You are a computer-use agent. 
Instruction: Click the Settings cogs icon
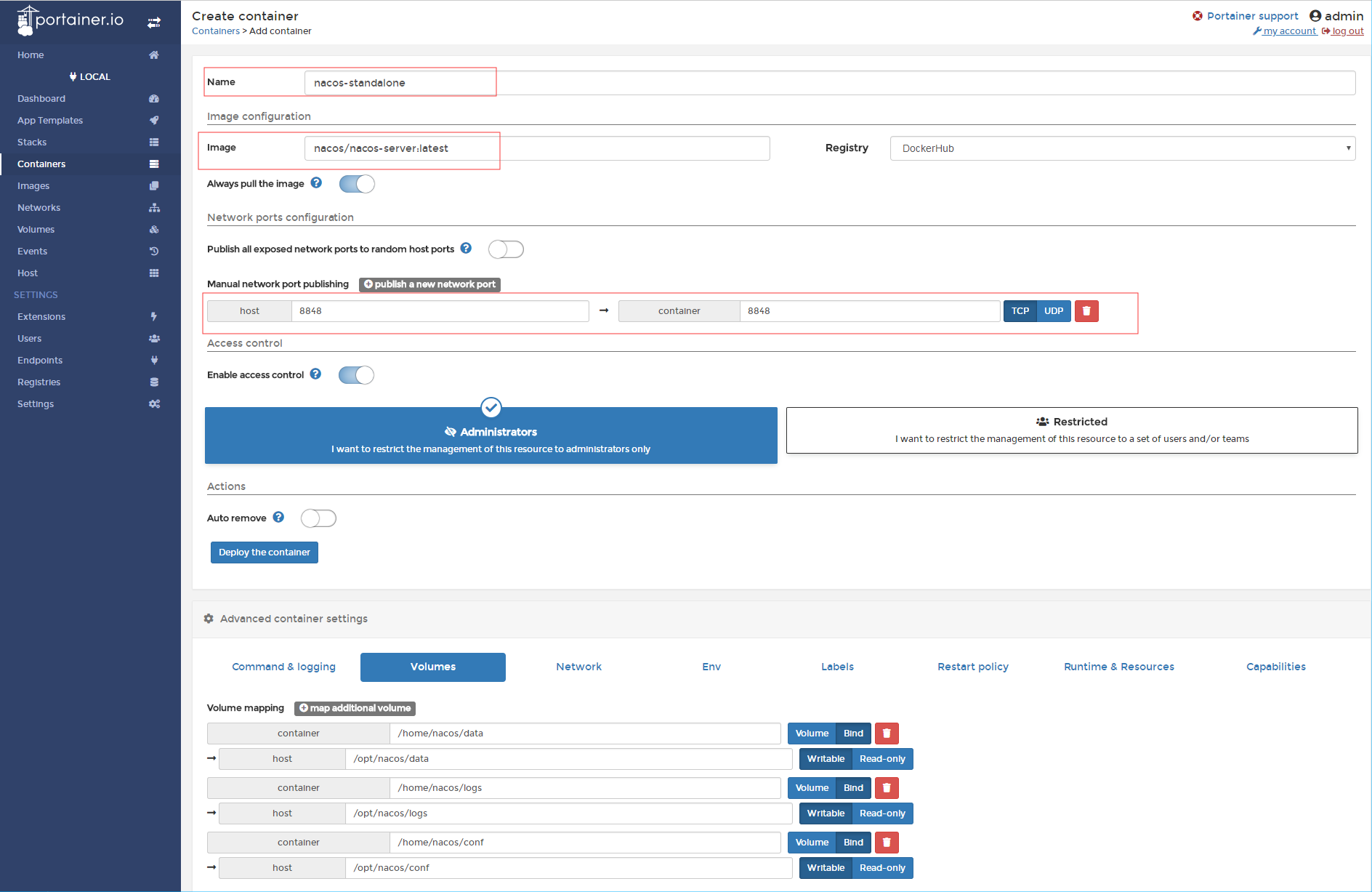[x=154, y=404]
